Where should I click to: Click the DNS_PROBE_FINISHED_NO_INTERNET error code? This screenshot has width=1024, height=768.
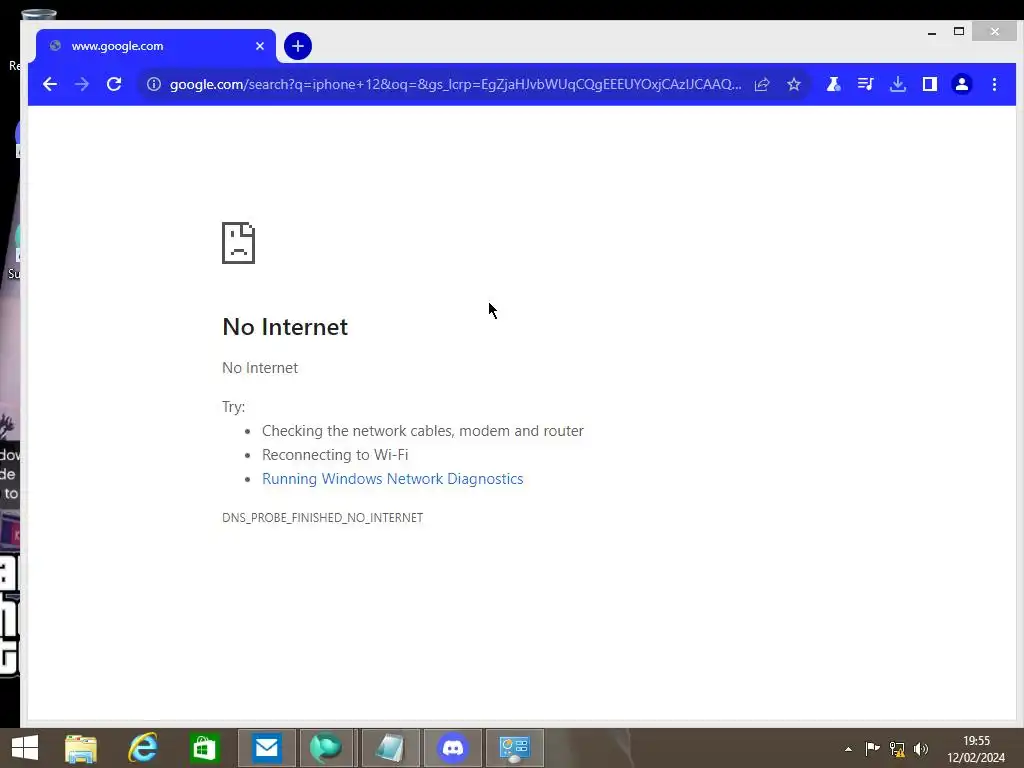(x=323, y=517)
